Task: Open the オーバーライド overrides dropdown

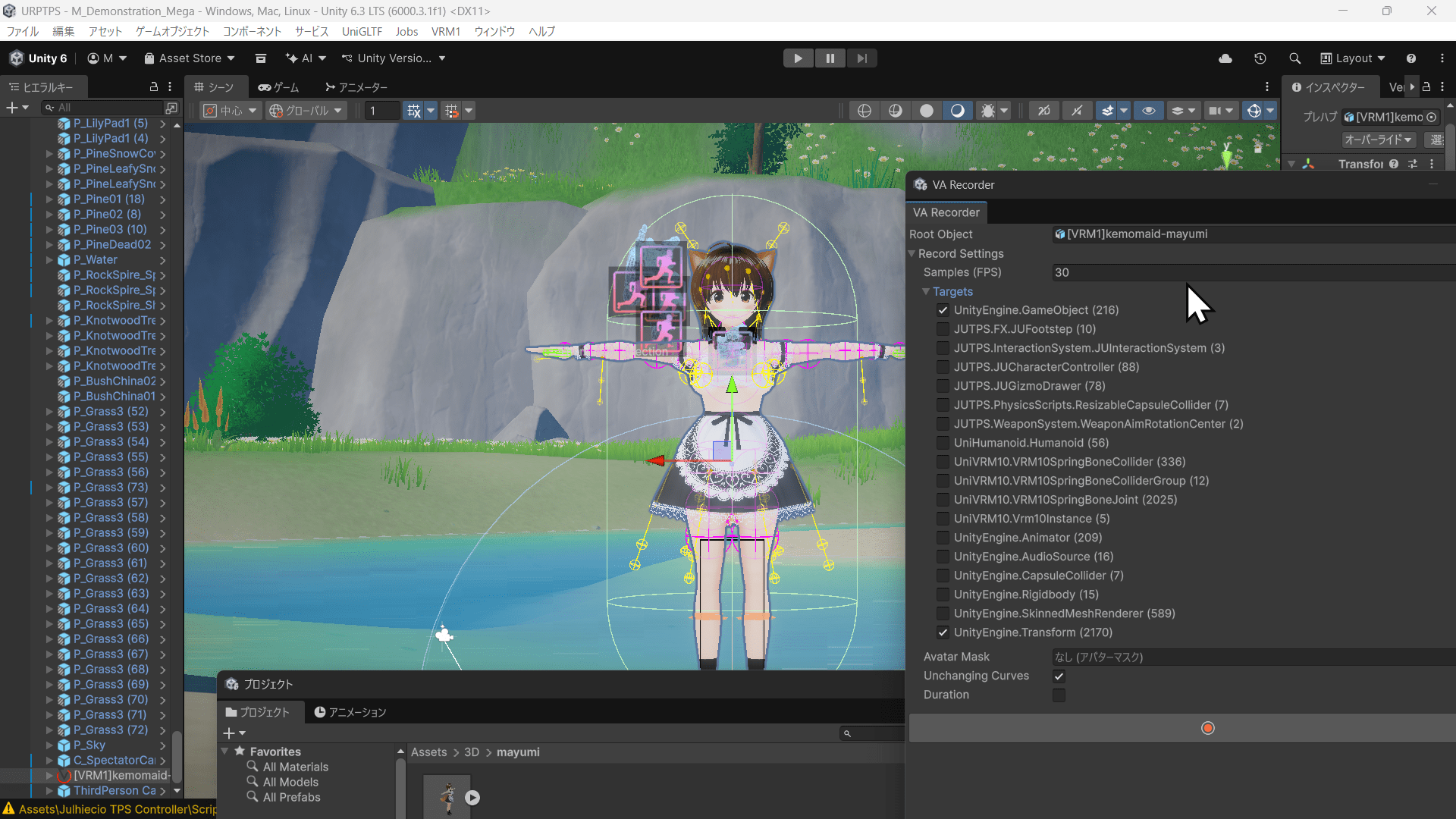Action: 1379,140
